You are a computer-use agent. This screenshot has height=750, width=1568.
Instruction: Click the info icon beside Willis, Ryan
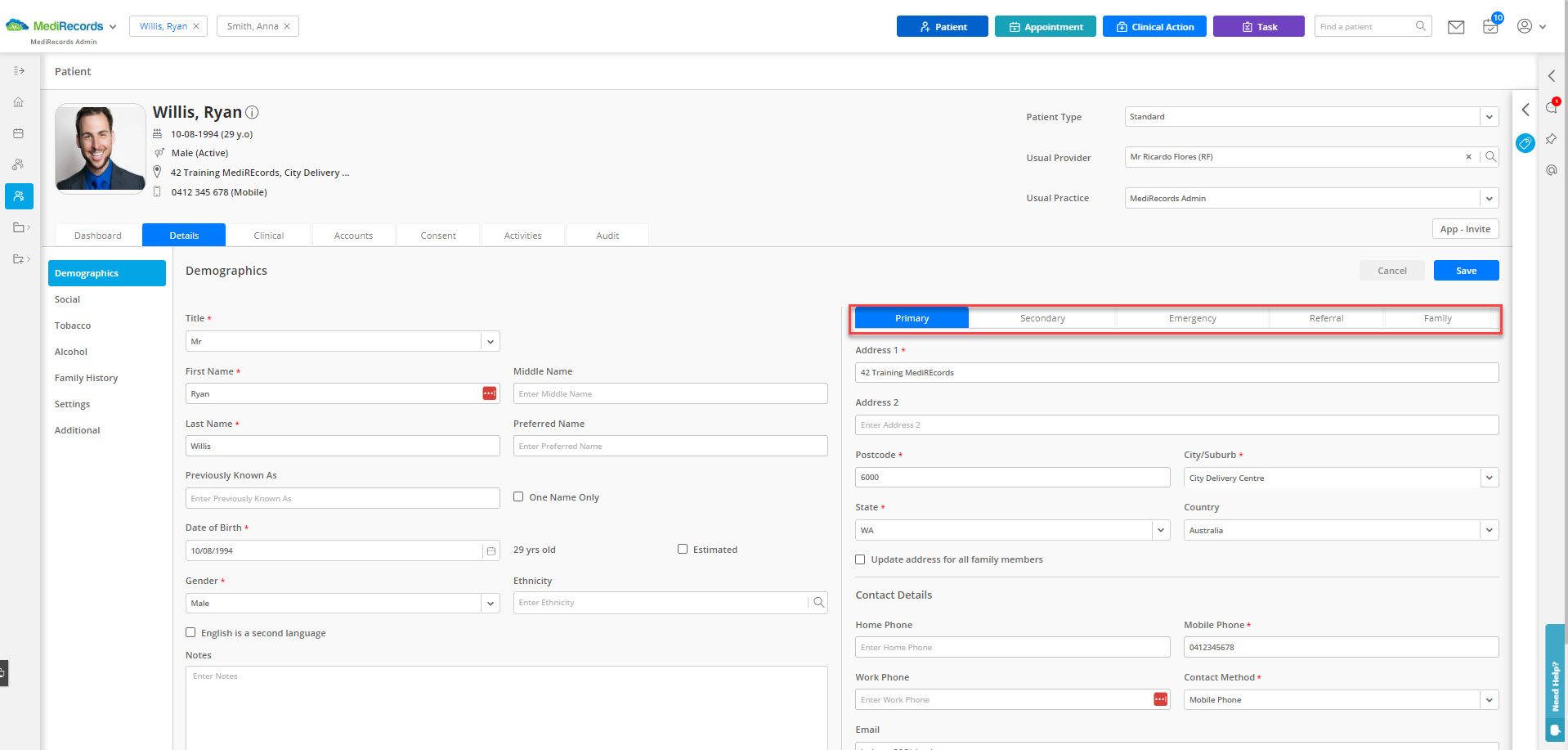(x=253, y=112)
